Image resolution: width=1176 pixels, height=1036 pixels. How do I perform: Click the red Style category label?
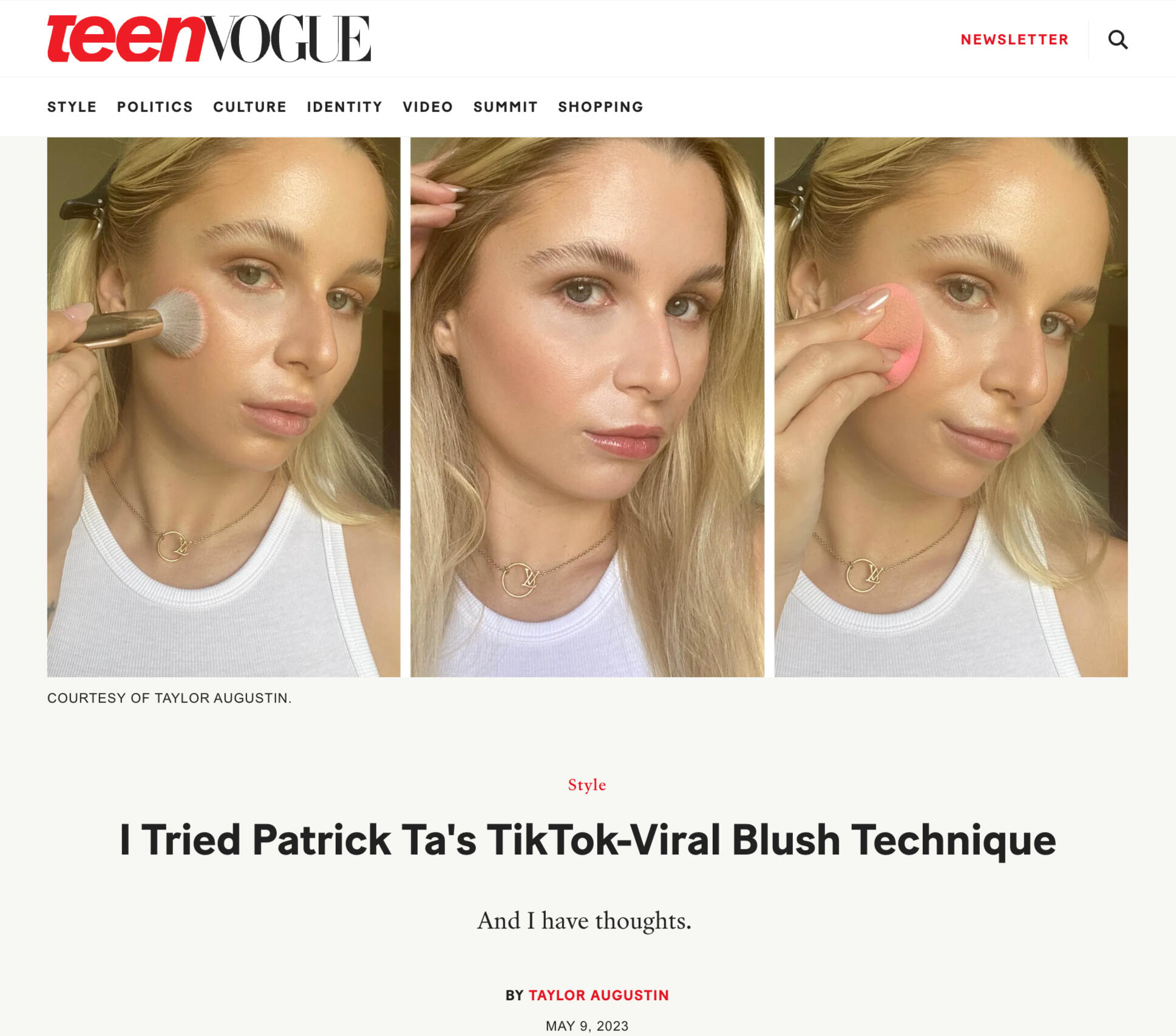(x=587, y=785)
